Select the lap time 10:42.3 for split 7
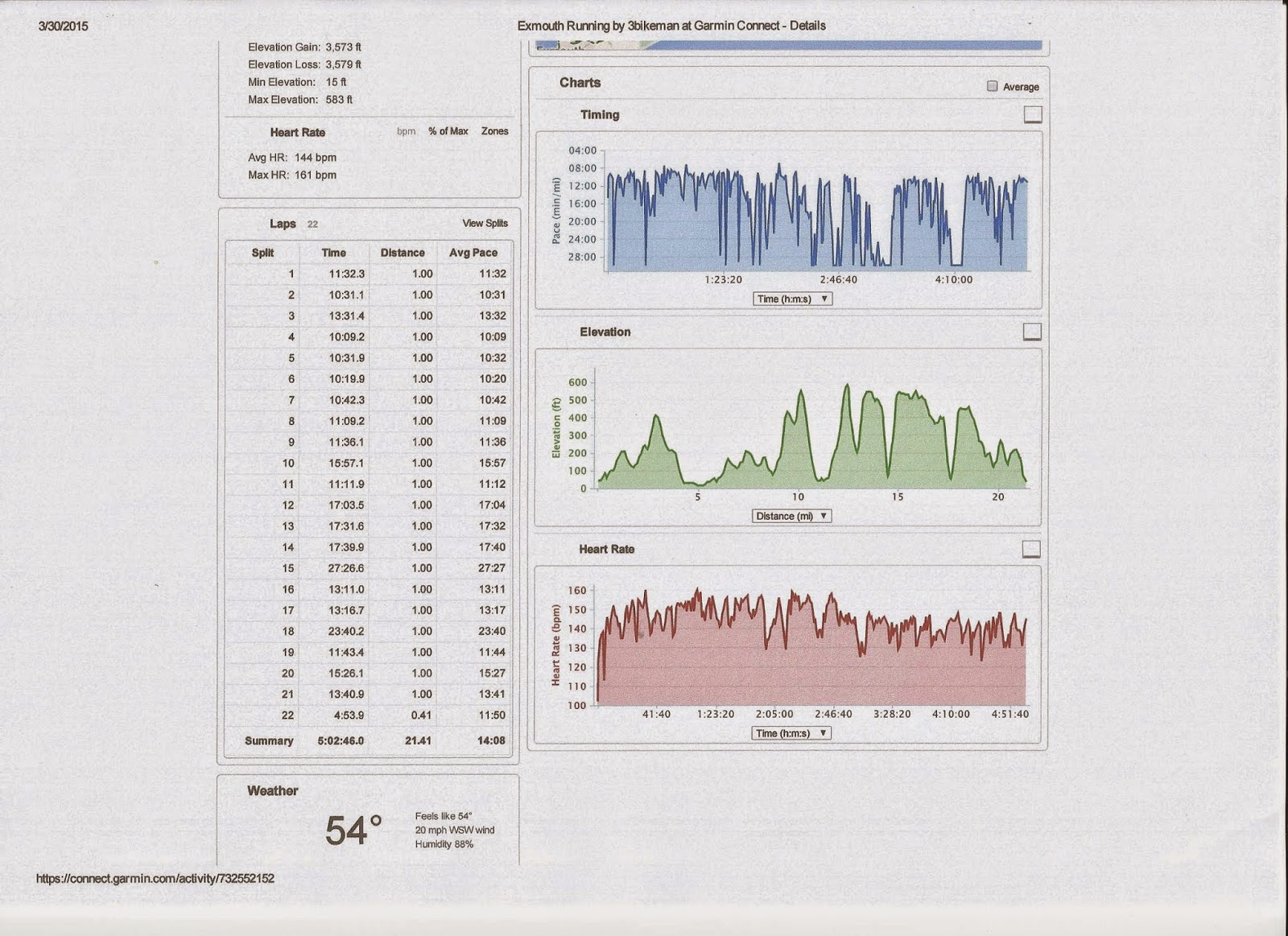Viewport: 1288px width, 936px height. tap(346, 399)
